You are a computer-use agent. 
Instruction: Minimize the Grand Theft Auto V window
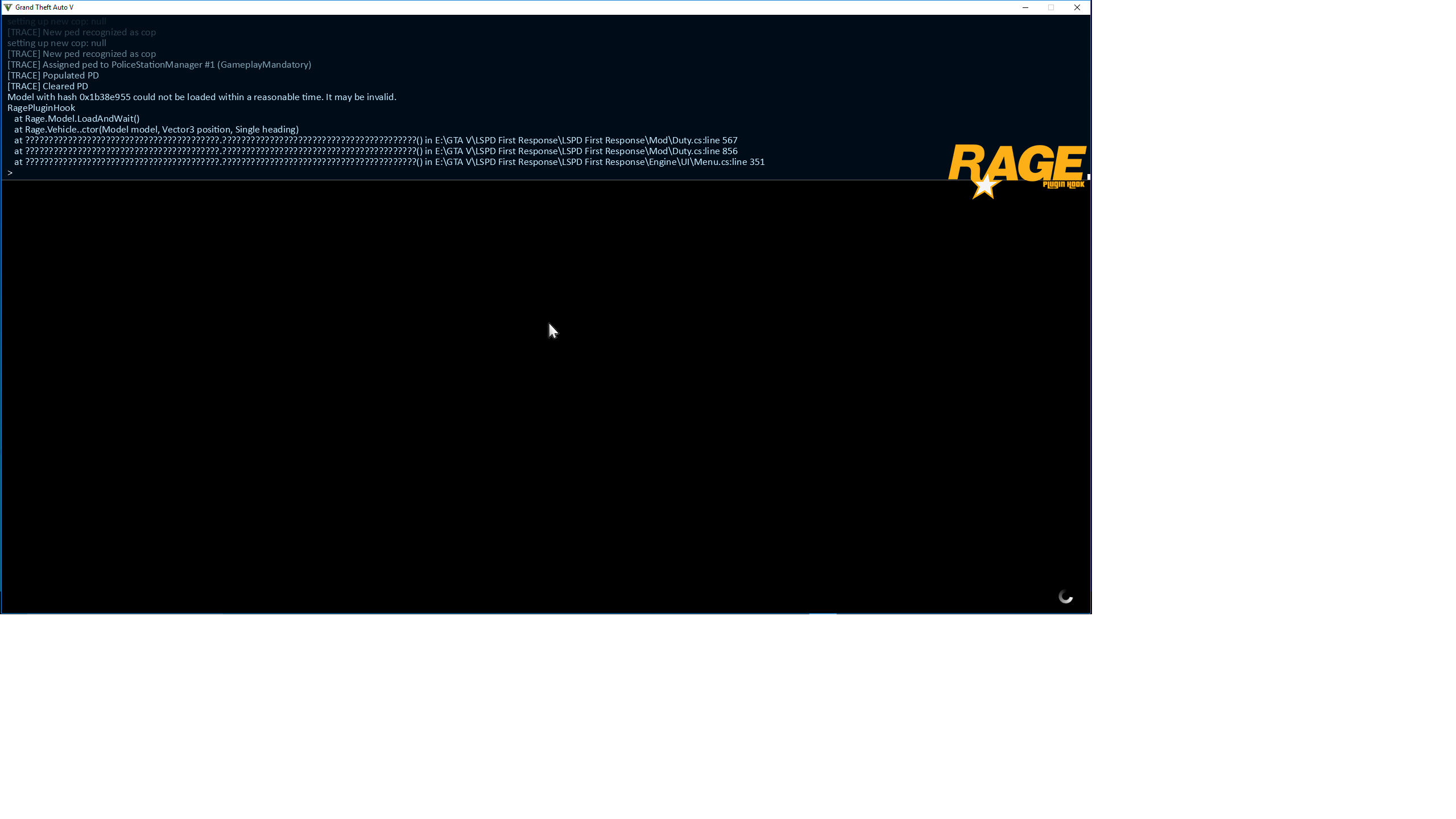coord(1025,7)
